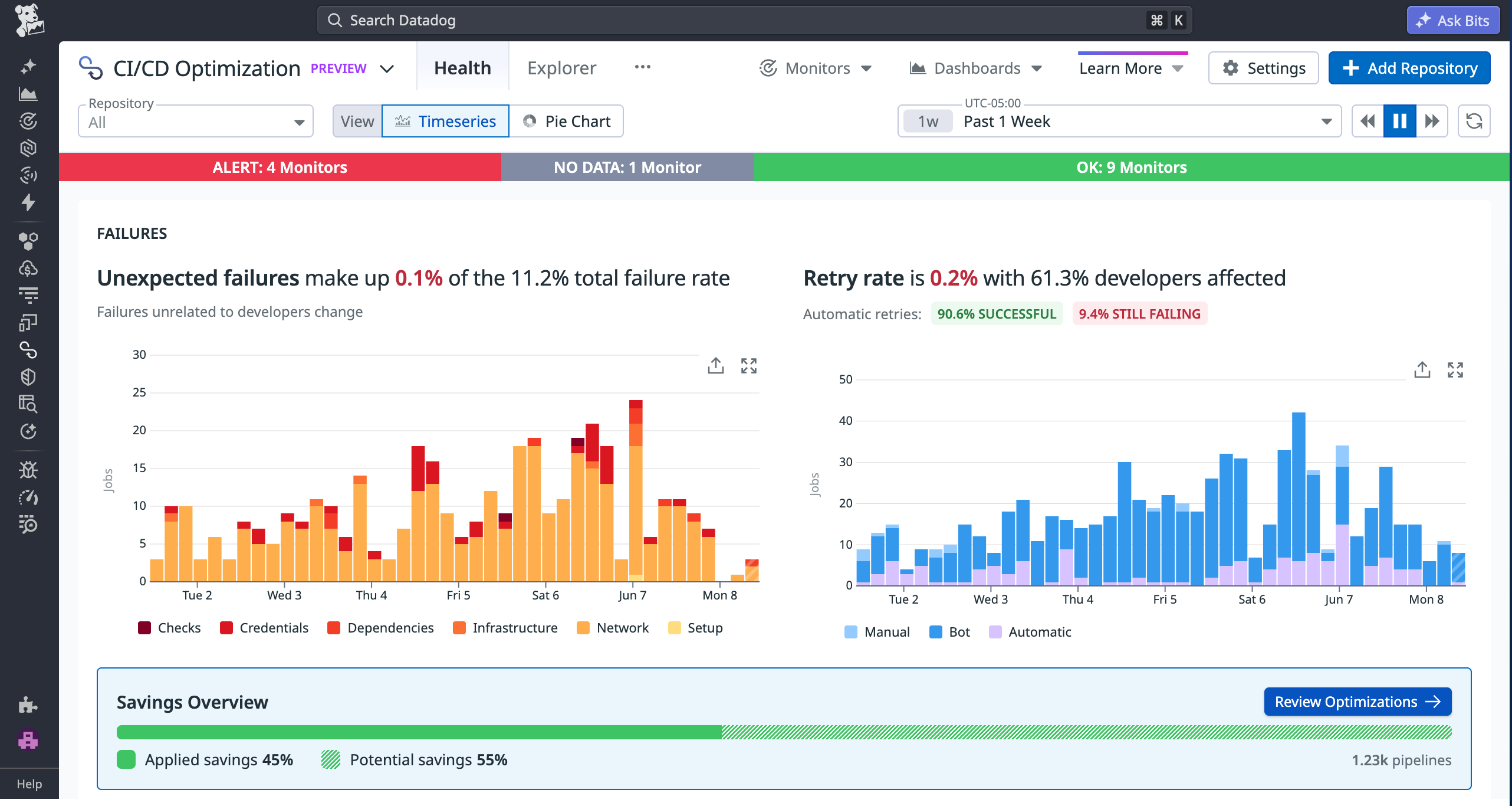Viewport: 1512px width, 806px height.
Task: Open the radar watchdog sidebar icon
Action: (x=28, y=175)
